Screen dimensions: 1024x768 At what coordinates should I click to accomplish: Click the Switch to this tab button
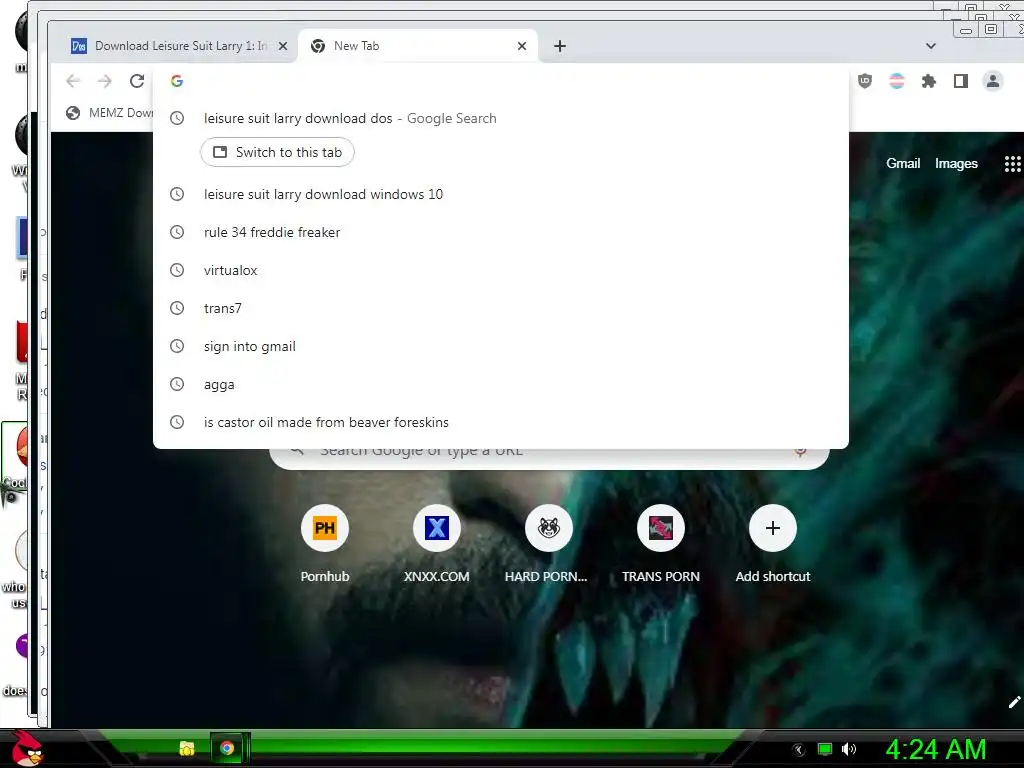[278, 152]
